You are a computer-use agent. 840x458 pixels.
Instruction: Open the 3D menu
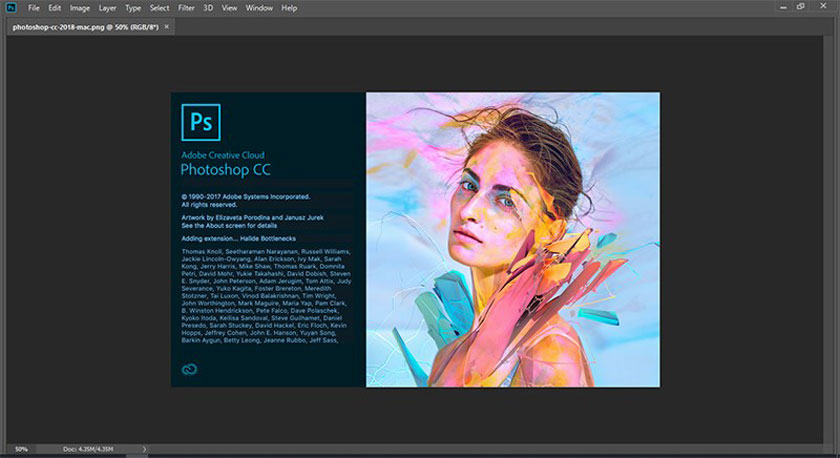tap(208, 8)
